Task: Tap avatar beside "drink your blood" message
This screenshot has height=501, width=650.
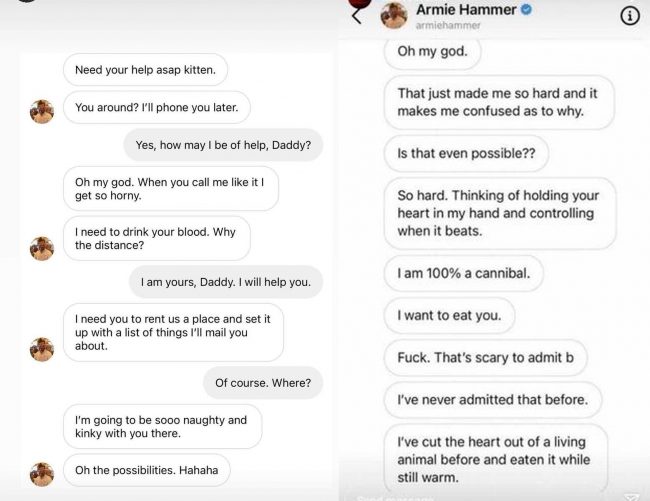Action: [x=42, y=248]
